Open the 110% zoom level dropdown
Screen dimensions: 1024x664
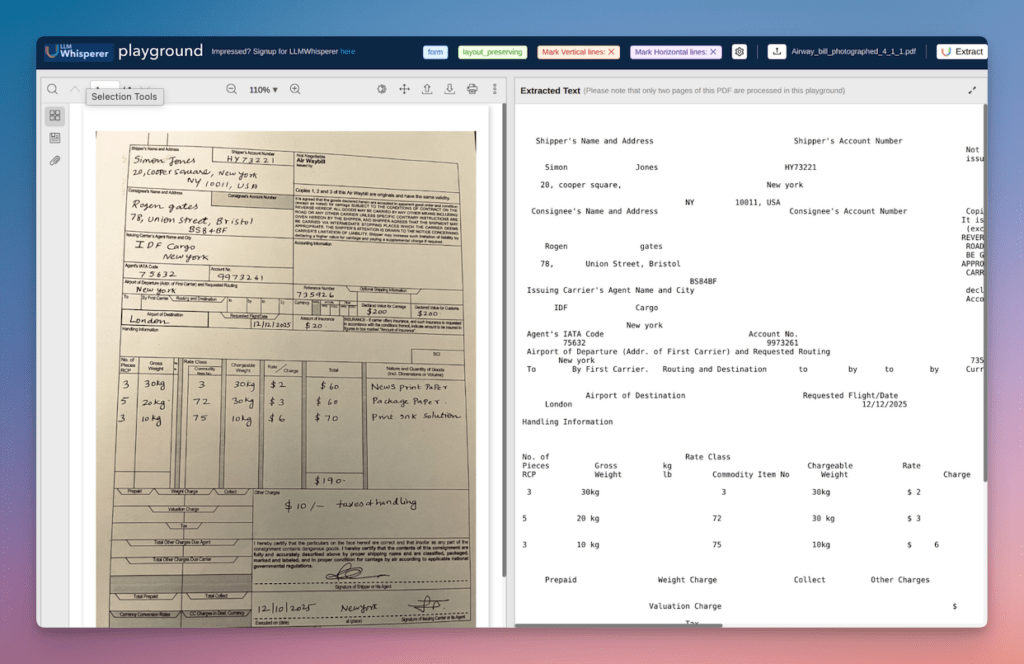(x=263, y=89)
